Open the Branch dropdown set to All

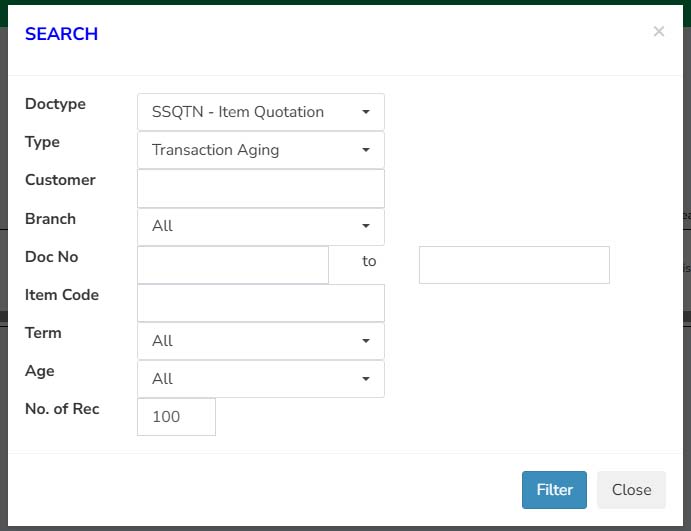(x=261, y=226)
